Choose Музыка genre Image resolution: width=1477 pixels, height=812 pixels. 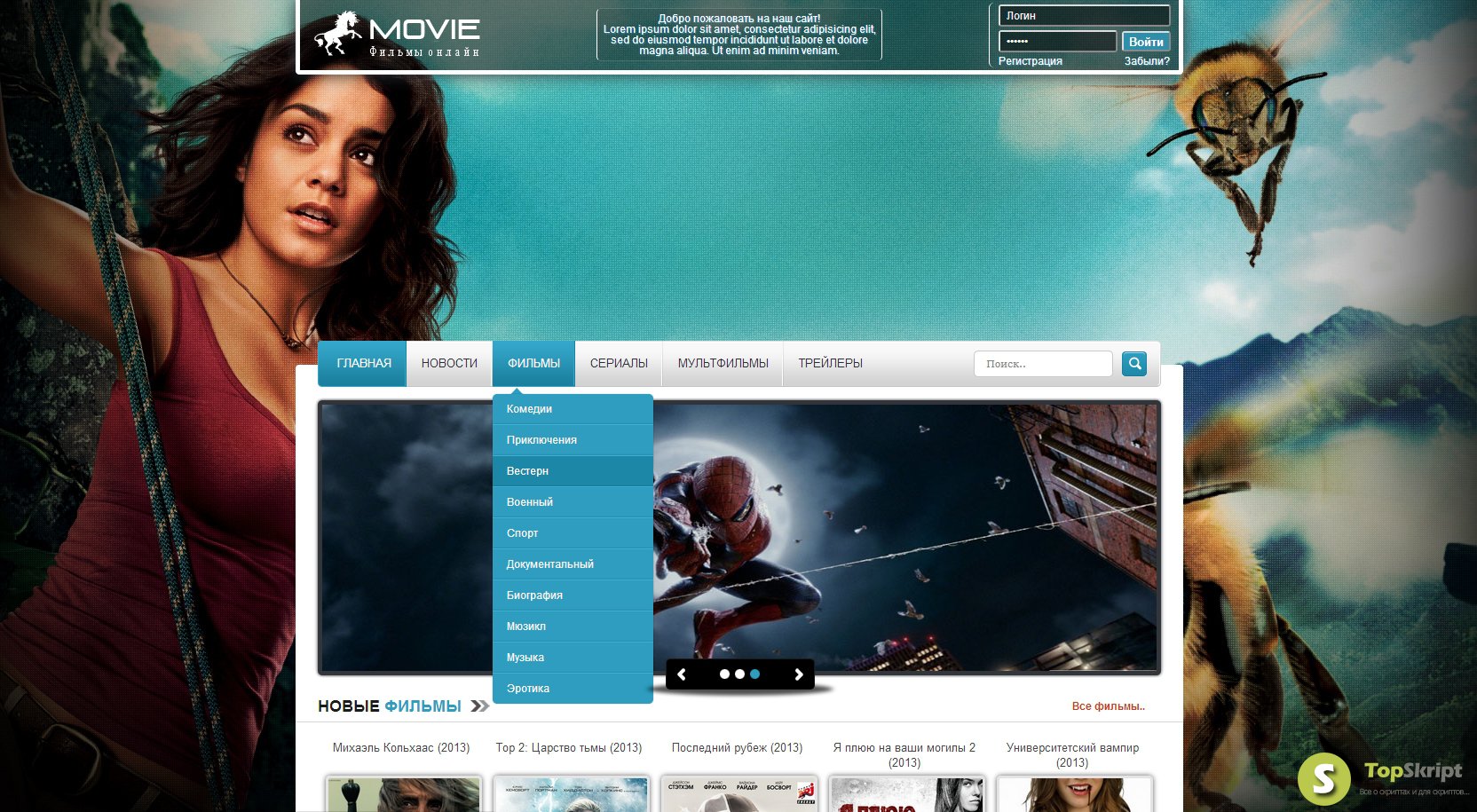pyautogui.click(x=573, y=658)
